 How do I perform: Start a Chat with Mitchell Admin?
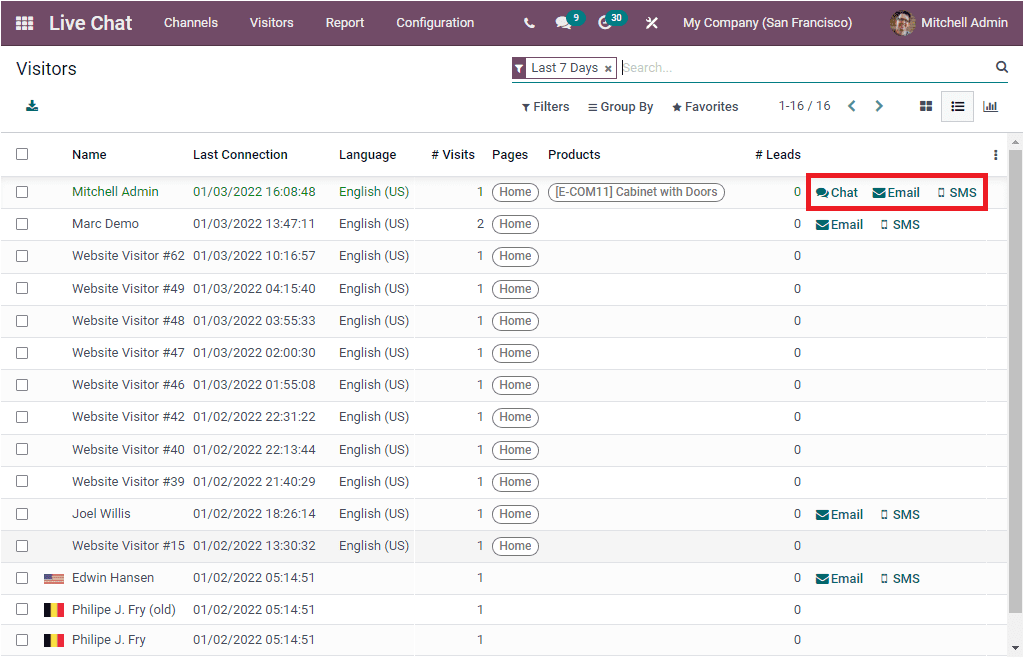click(x=836, y=192)
